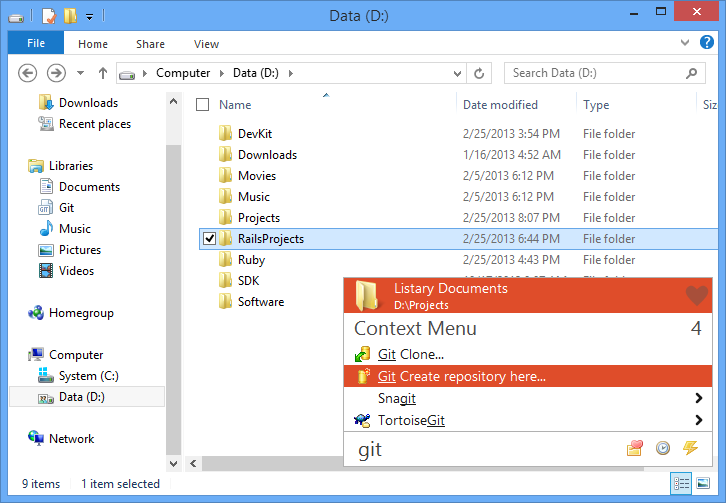The width and height of the screenshot is (726, 503).
Task: Click the chevron after Computer in breadcrumb
Action: [222, 73]
